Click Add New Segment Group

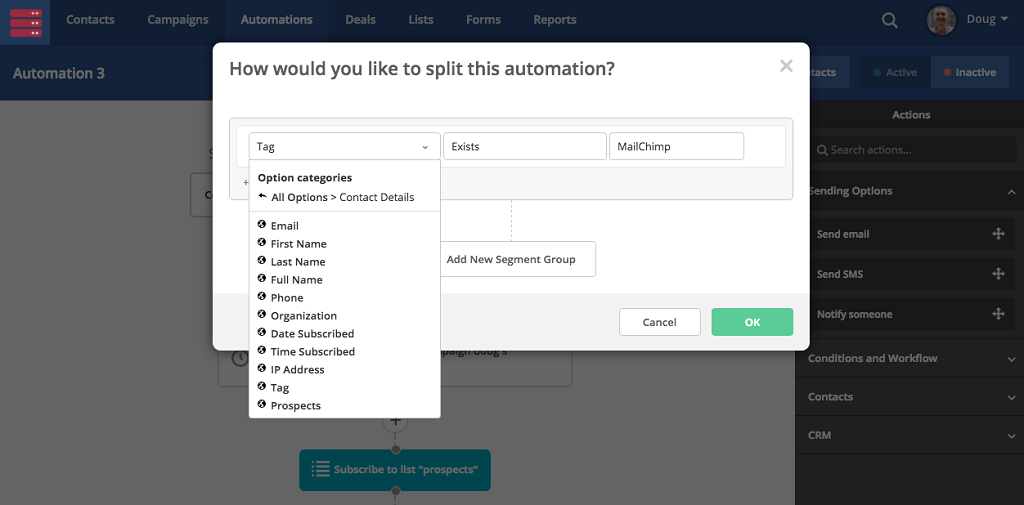511,259
